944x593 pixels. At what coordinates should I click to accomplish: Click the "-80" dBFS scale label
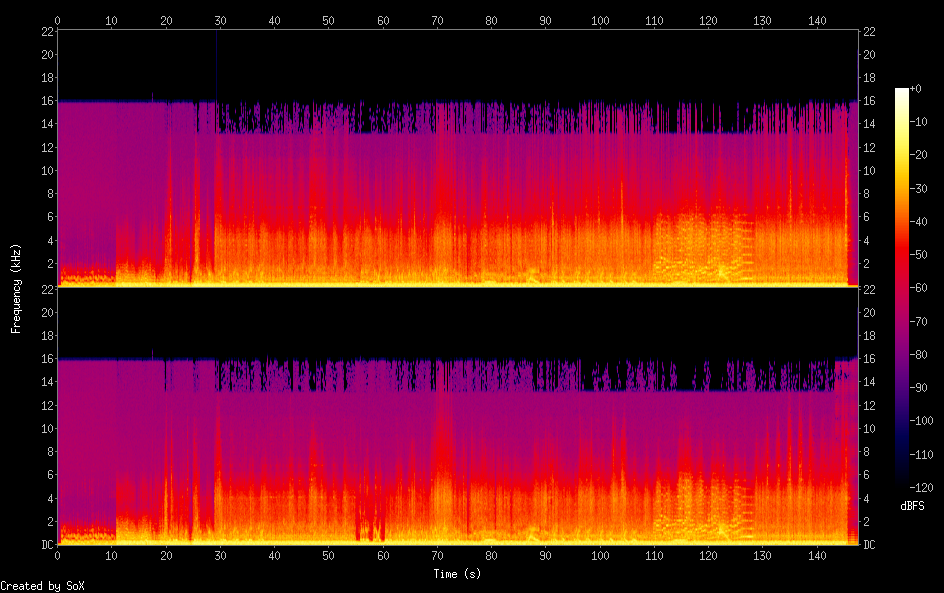[919, 355]
